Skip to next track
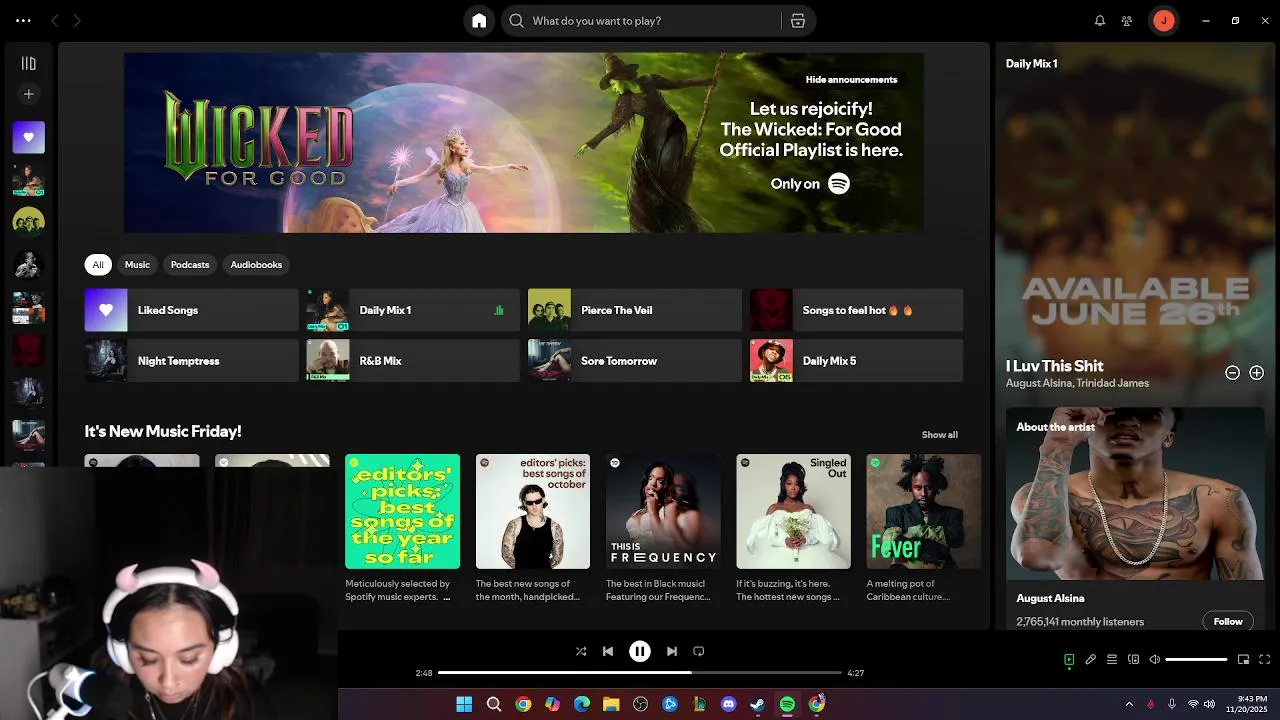The height and width of the screenshot is (720, 1280). pos(672,651)
